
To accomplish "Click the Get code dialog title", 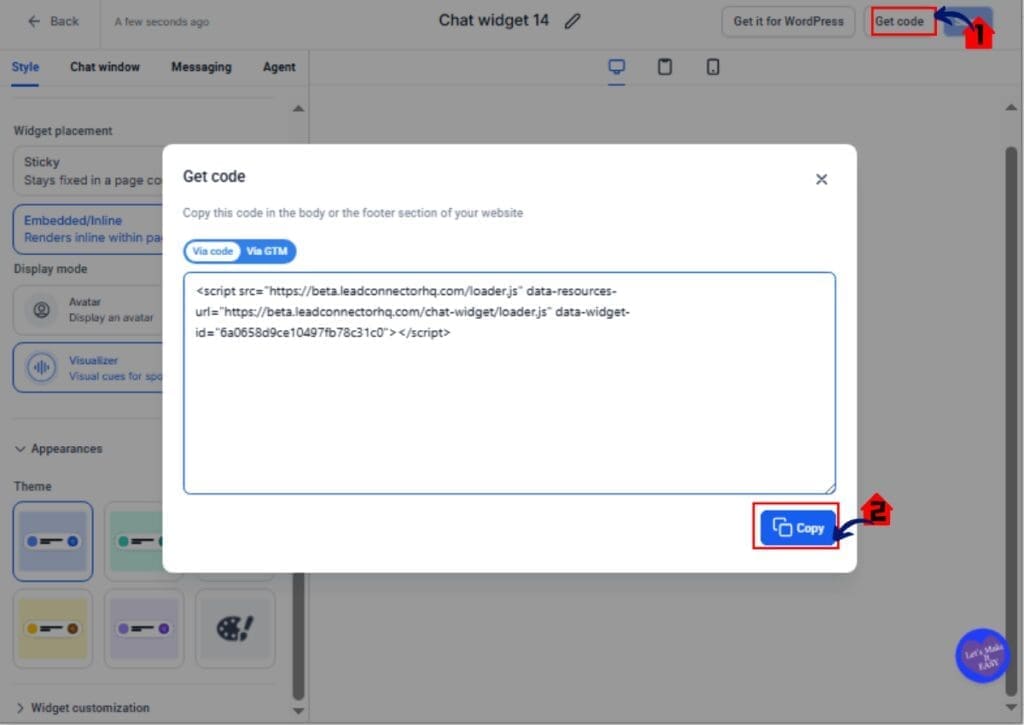I will coord(214,176).
